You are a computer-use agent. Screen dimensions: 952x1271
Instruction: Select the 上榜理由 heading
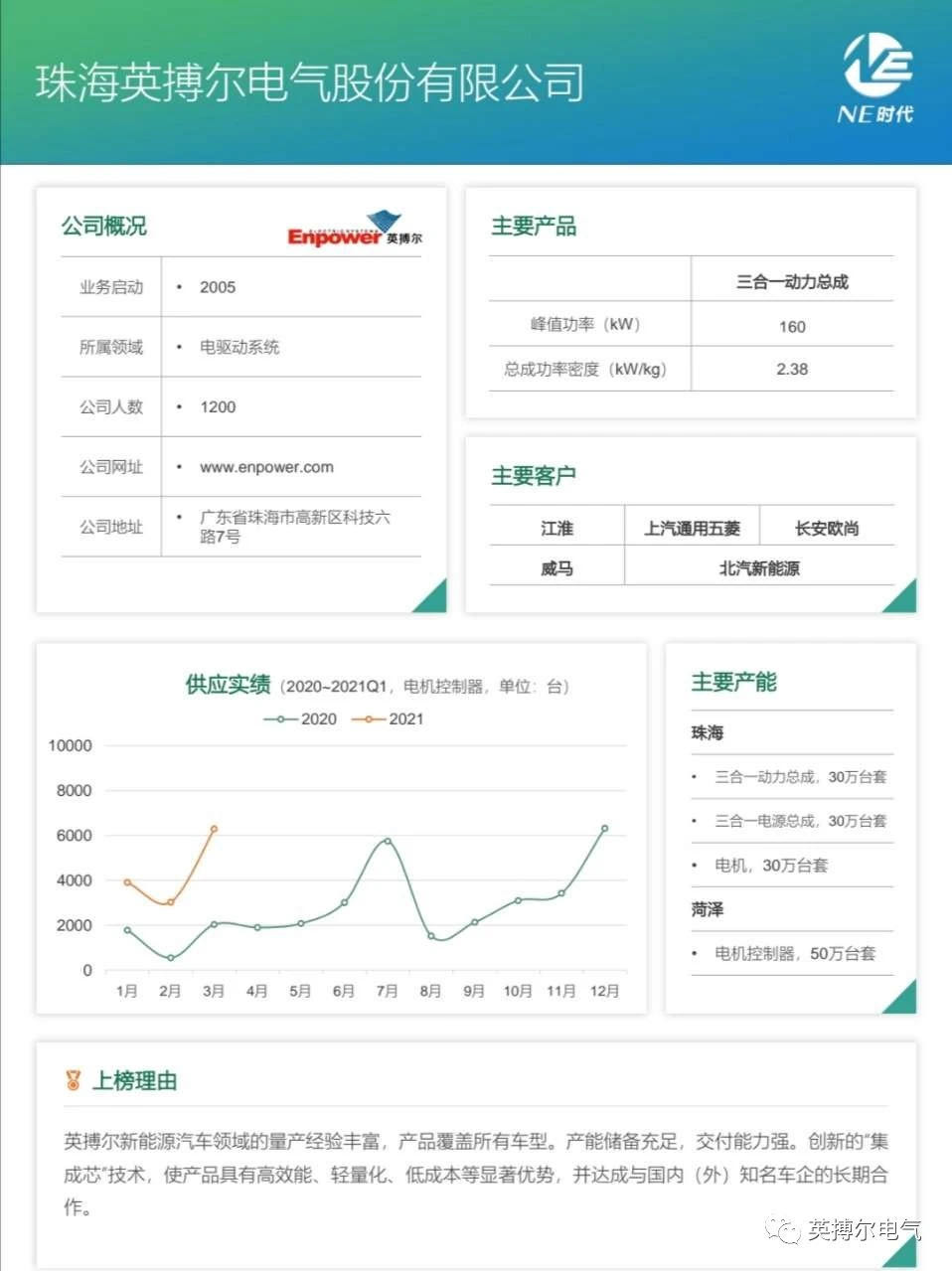pos(134,1080)
